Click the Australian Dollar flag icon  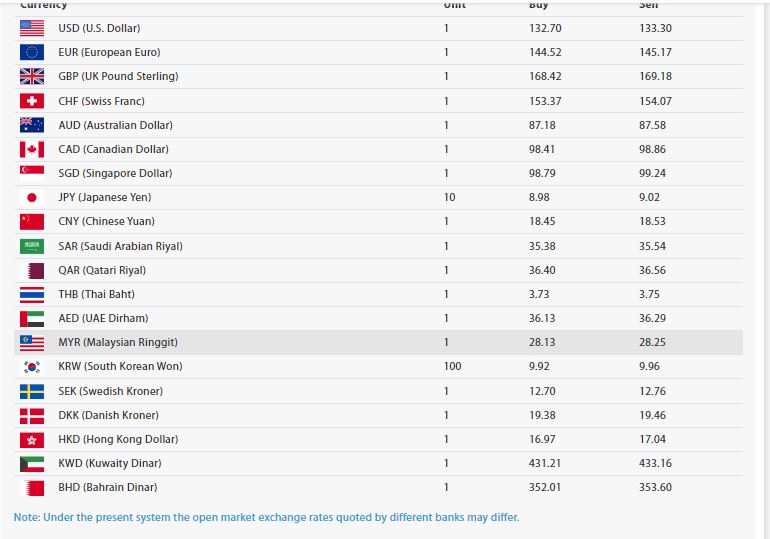coord(32,125)
